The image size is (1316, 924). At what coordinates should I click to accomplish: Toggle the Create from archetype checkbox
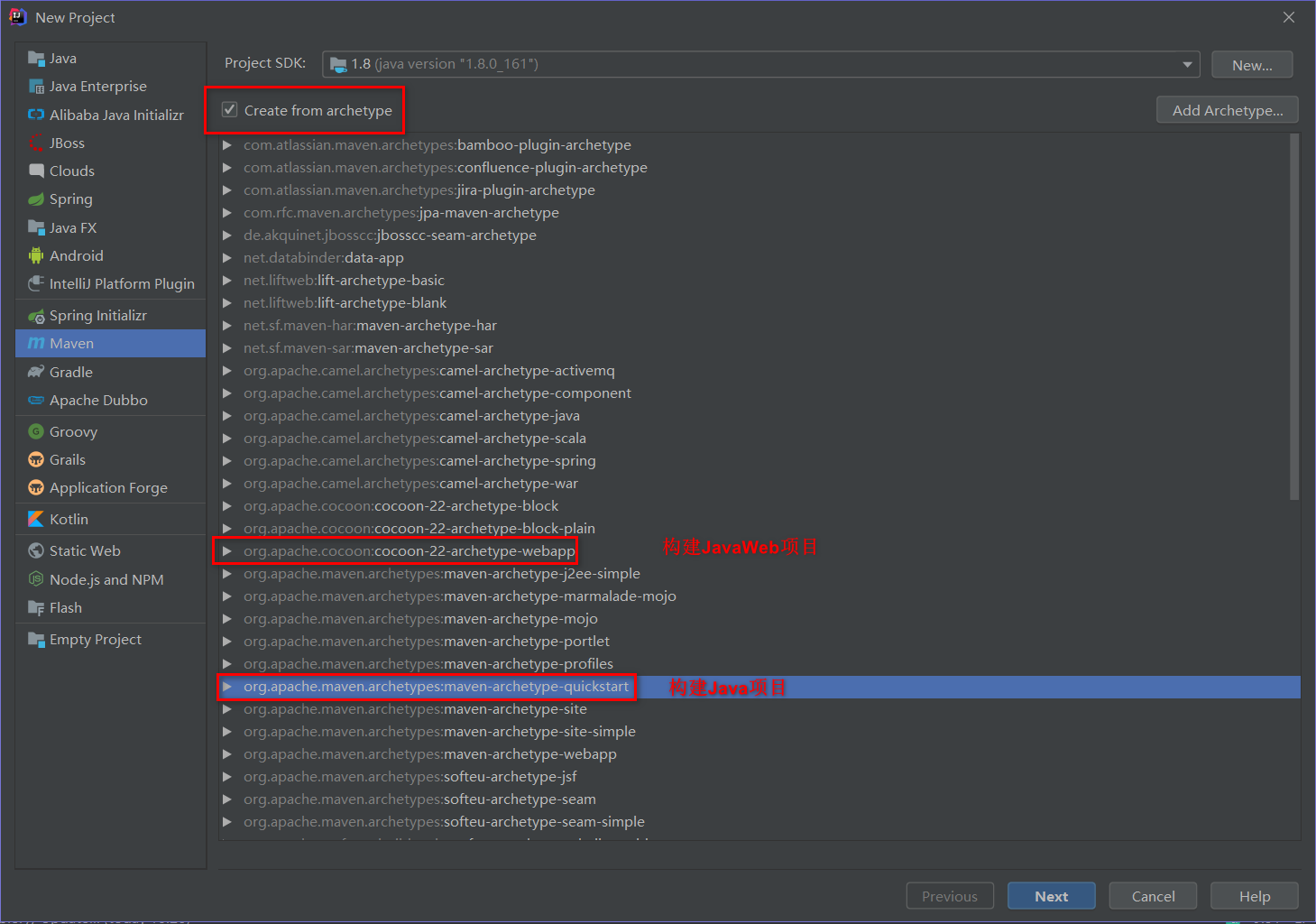(230, 110)
